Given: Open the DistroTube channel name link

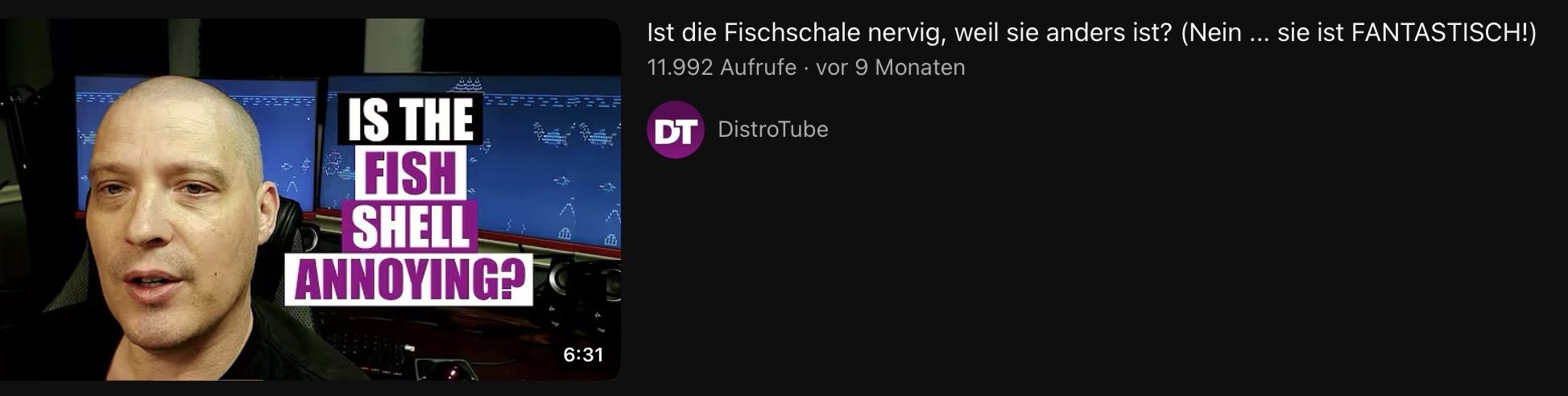Looking at the screenshot, I should (x=772, y=130).
